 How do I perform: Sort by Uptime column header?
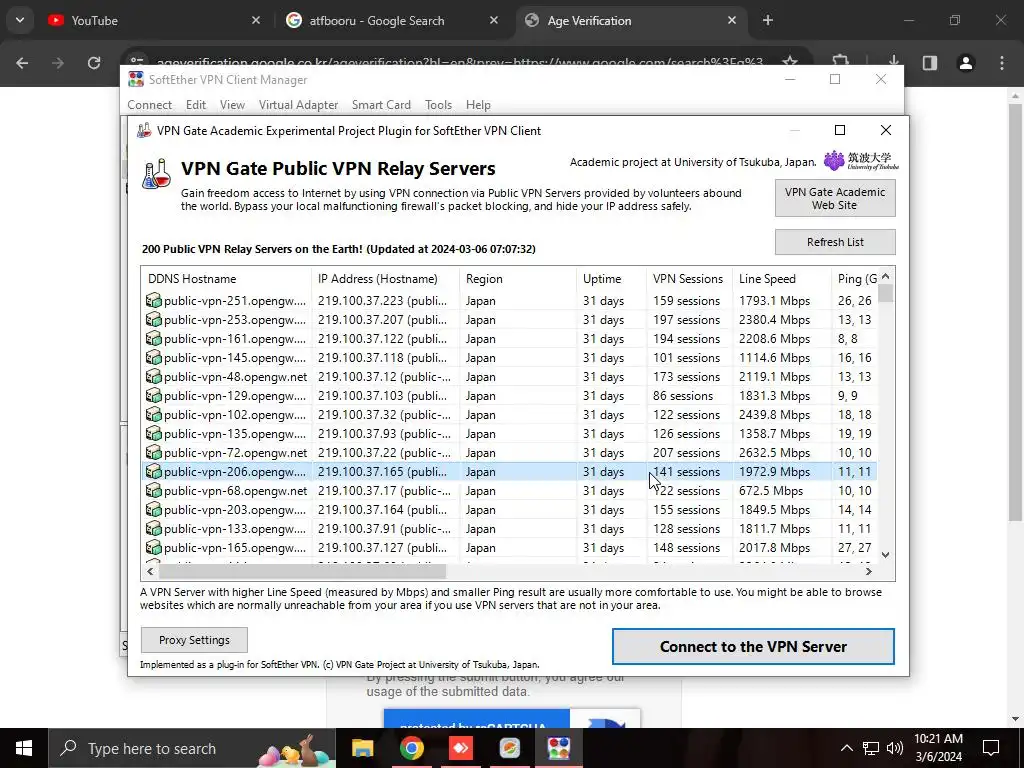pyautogui.click(x=611, y=279)
